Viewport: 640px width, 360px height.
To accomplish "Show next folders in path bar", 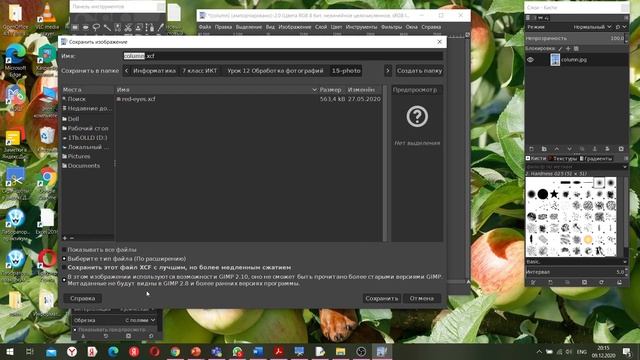I will pyautogui.click(x=387, y=71).
